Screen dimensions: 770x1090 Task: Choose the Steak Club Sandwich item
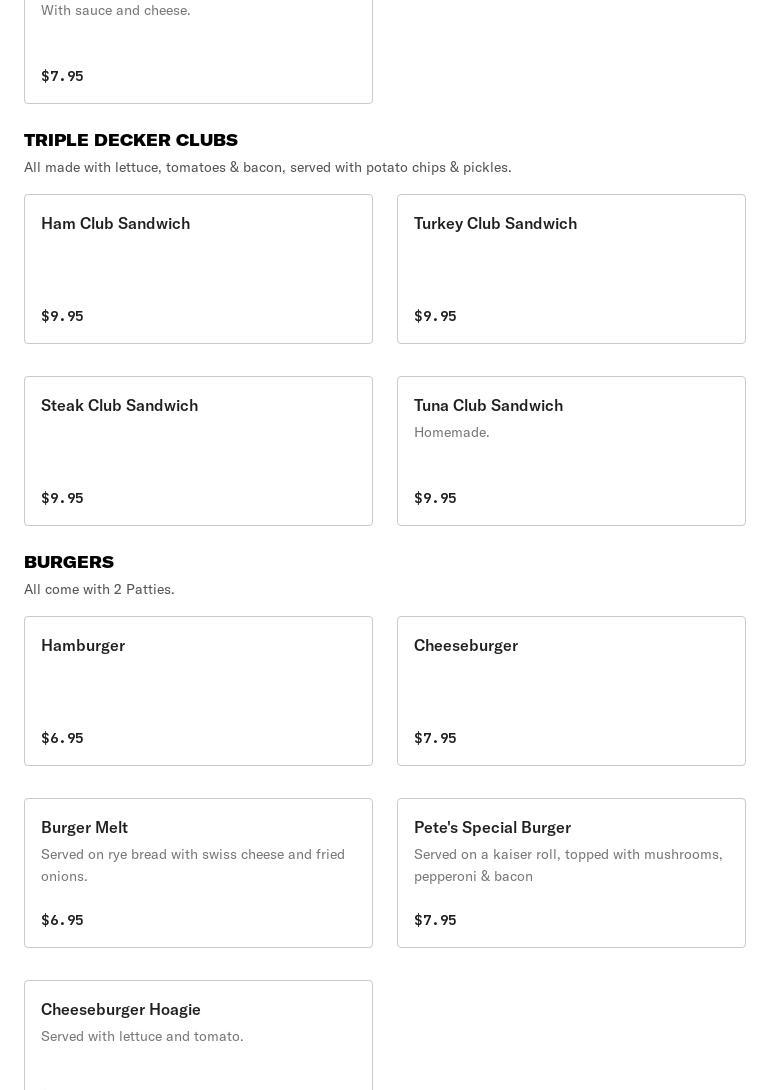[198, 450]
